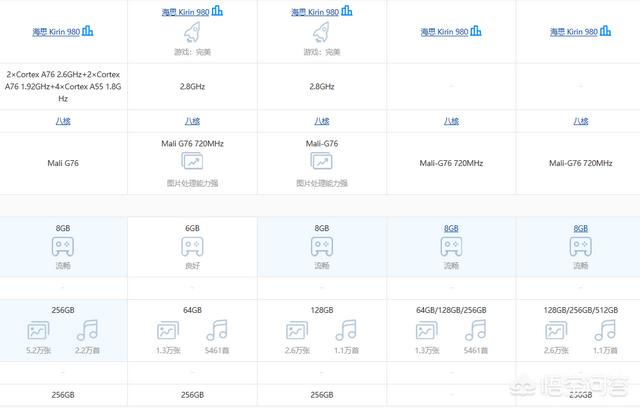Click the image processing icon under third column's Mali-G76
The image size is (640, 408).
(322, 161)
